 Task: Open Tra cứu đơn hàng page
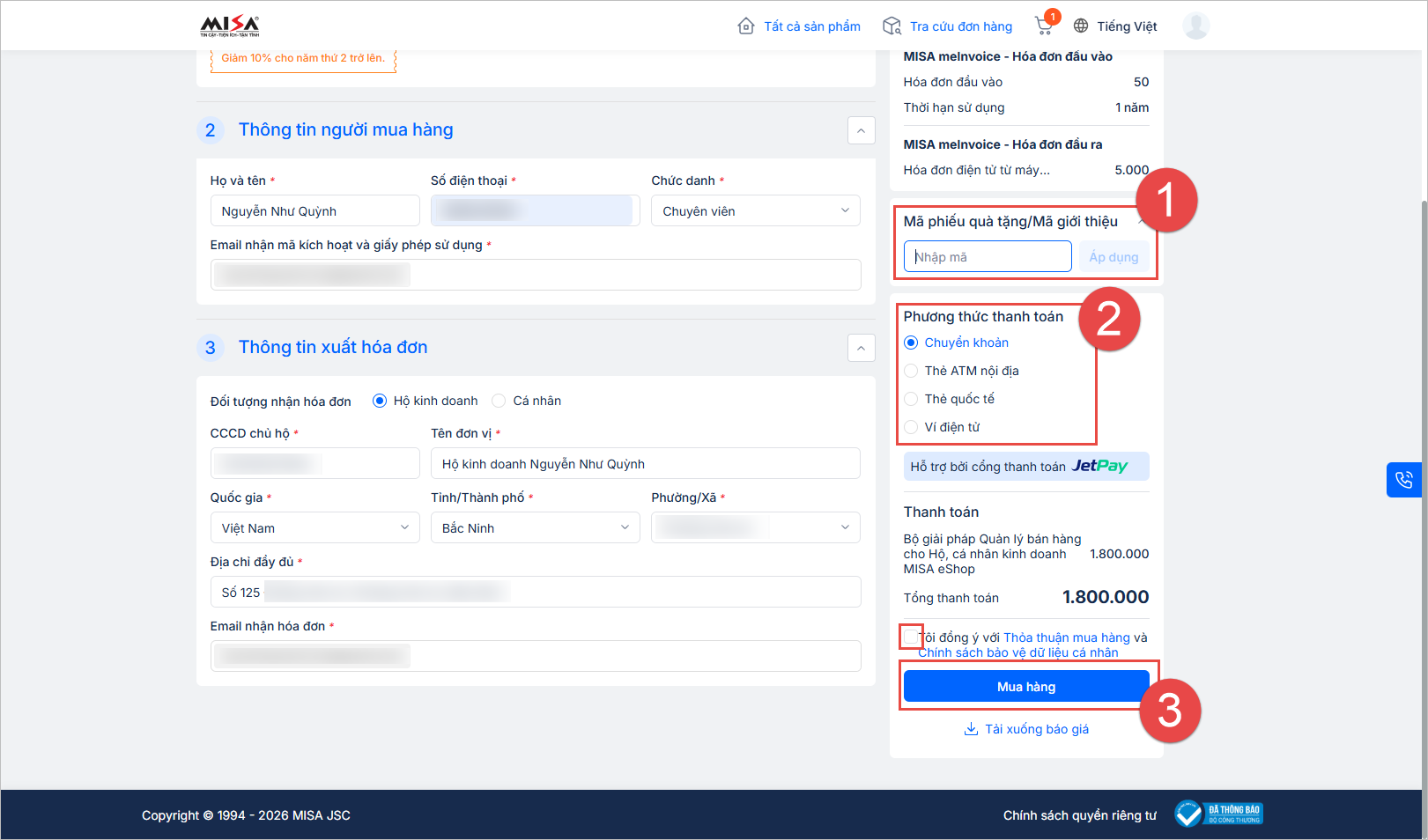coord(948,26)
